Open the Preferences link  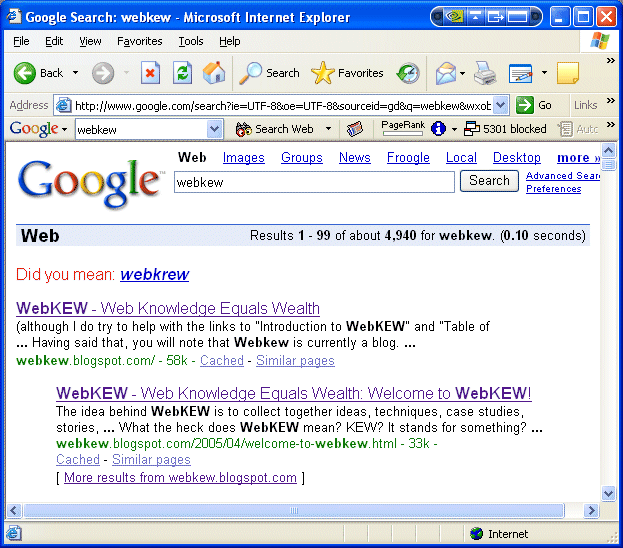pyautogui.click(x=553, y=189)
